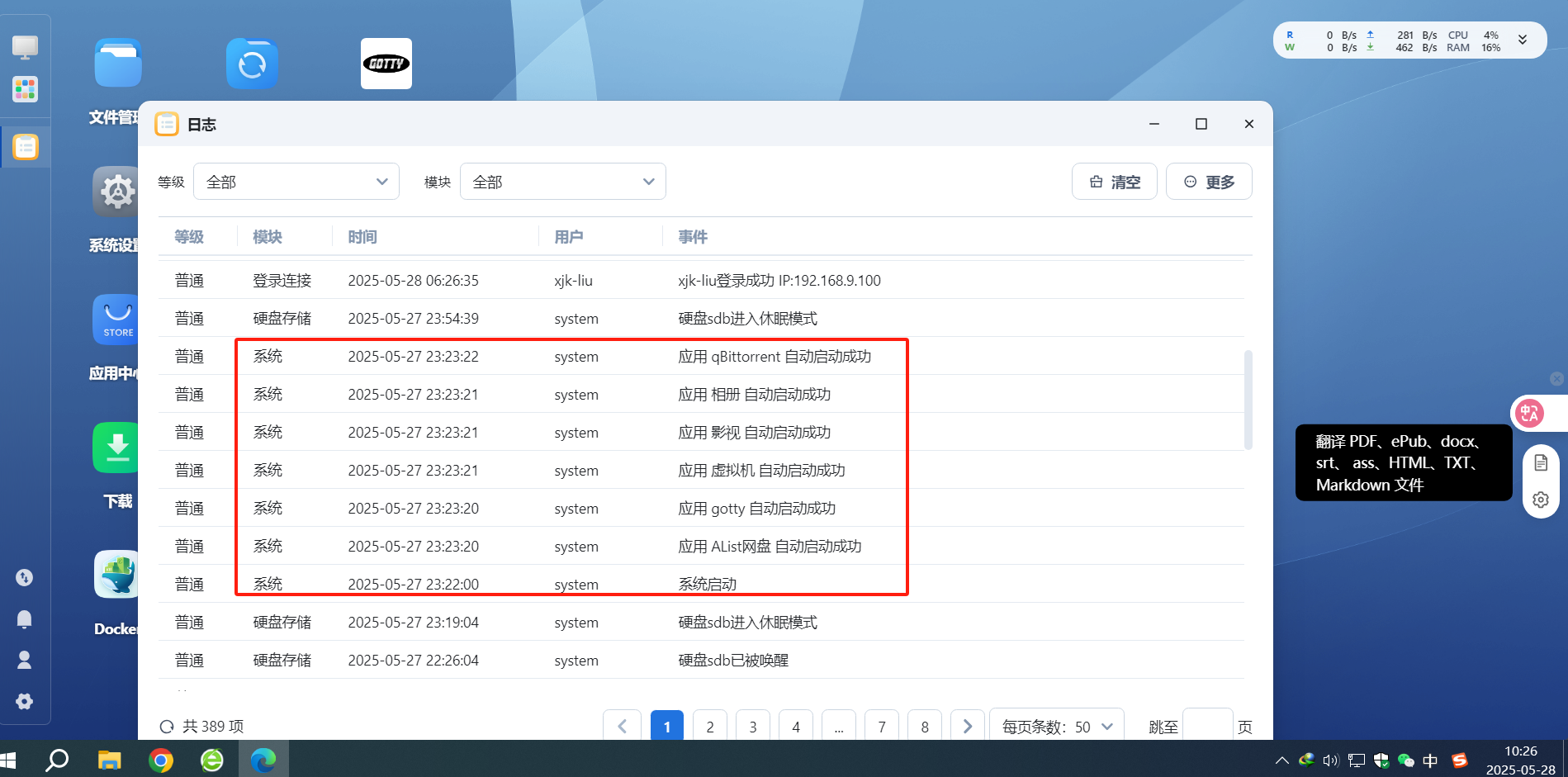
Task: Select the 应用 虚拟机 自动启动成功 row
Action: tap(702, 470)
